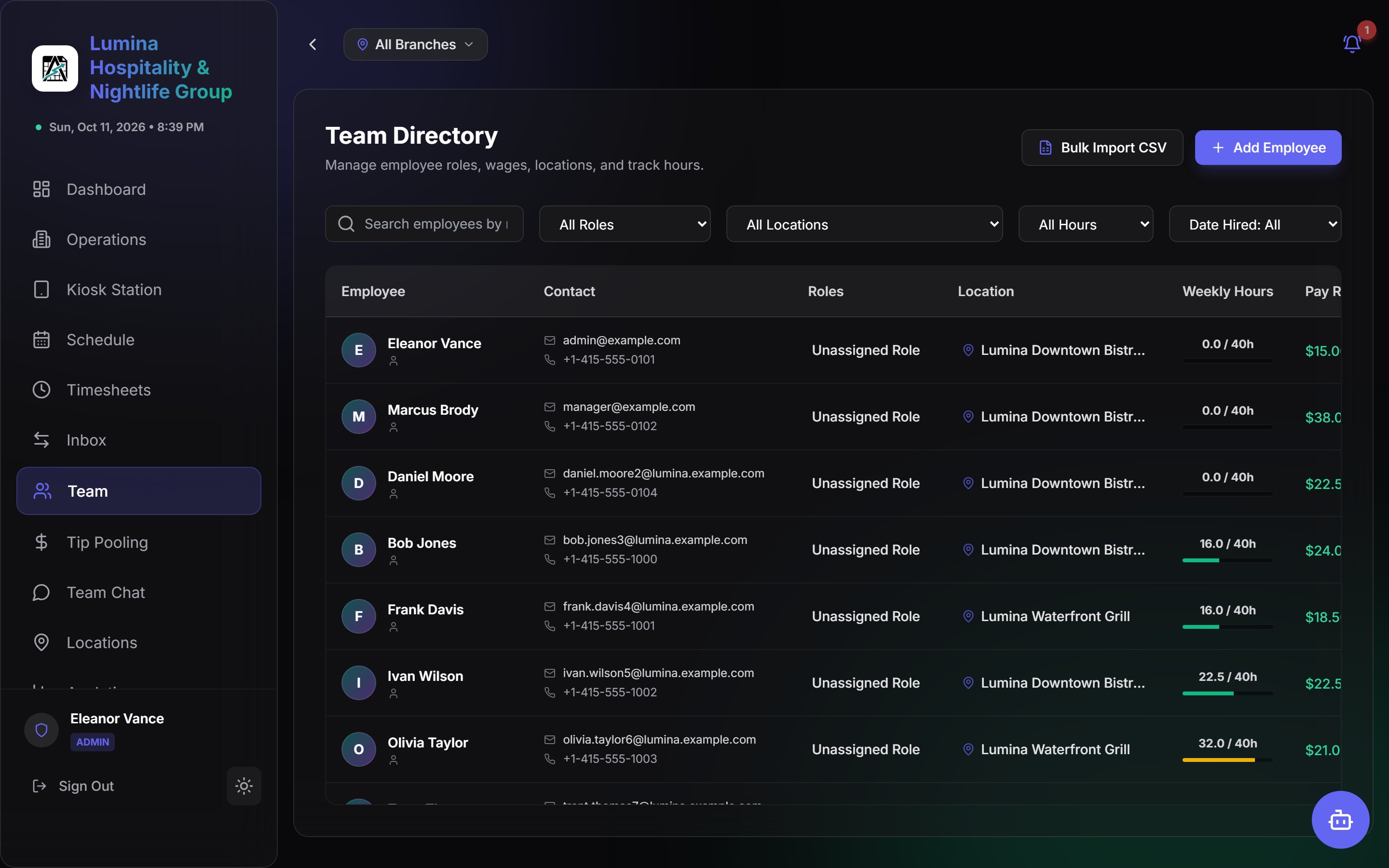Click Eleanor Vance's E avatar in table
1389x868 pixels.
tap(359, 350)
